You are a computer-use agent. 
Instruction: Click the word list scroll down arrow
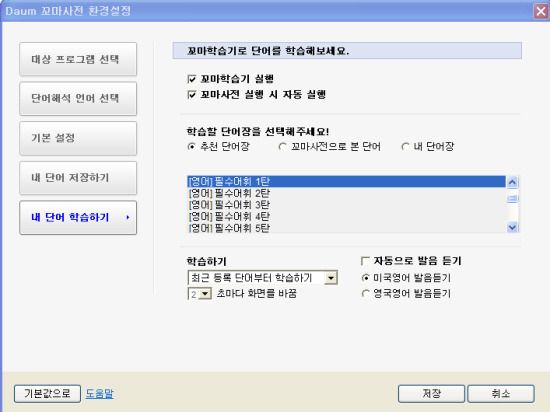(512, 227)
